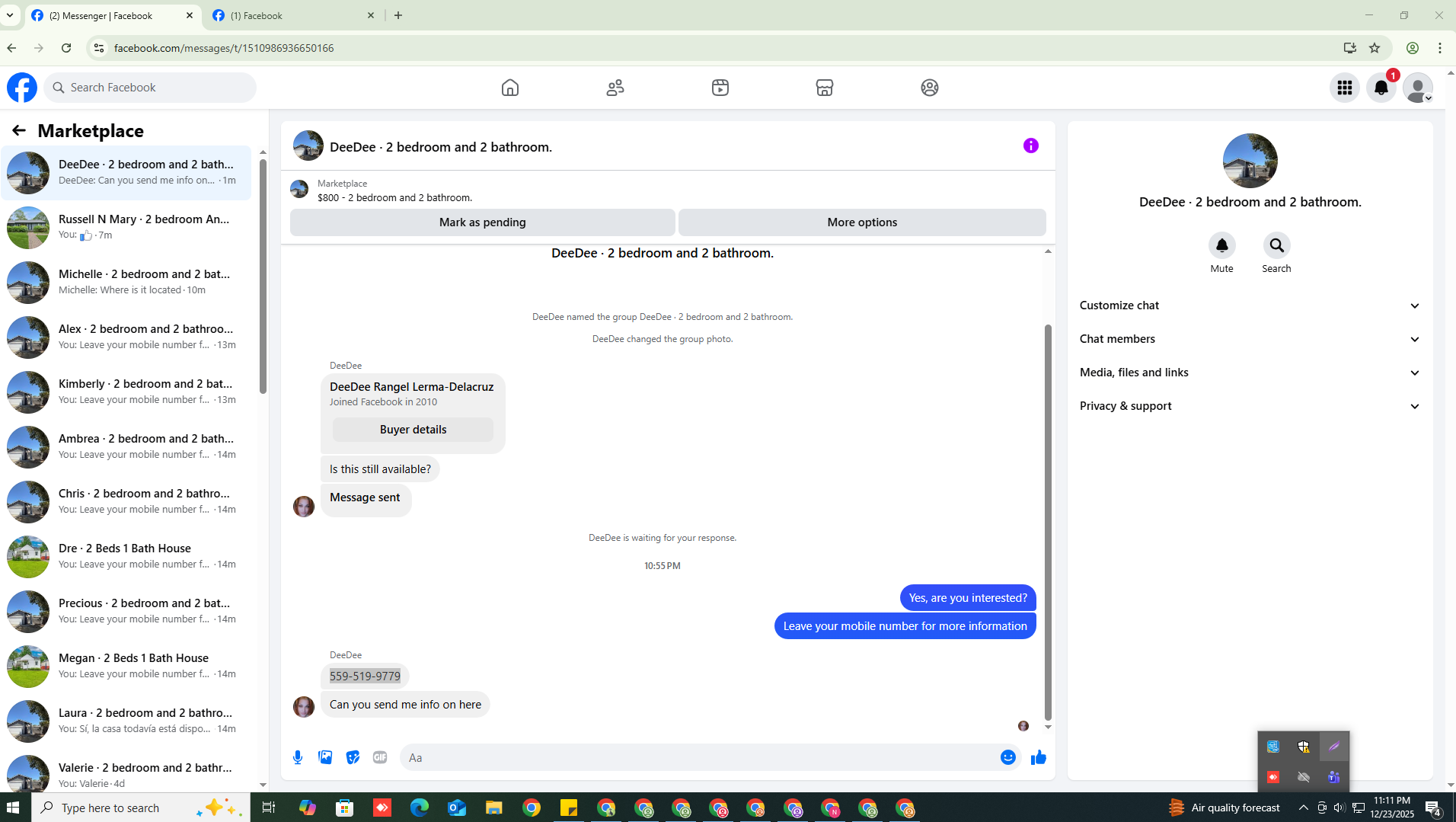This screenshot has width=1456, height=822.
Task: Open account profile avatar menu
Action: point(1418,88)
